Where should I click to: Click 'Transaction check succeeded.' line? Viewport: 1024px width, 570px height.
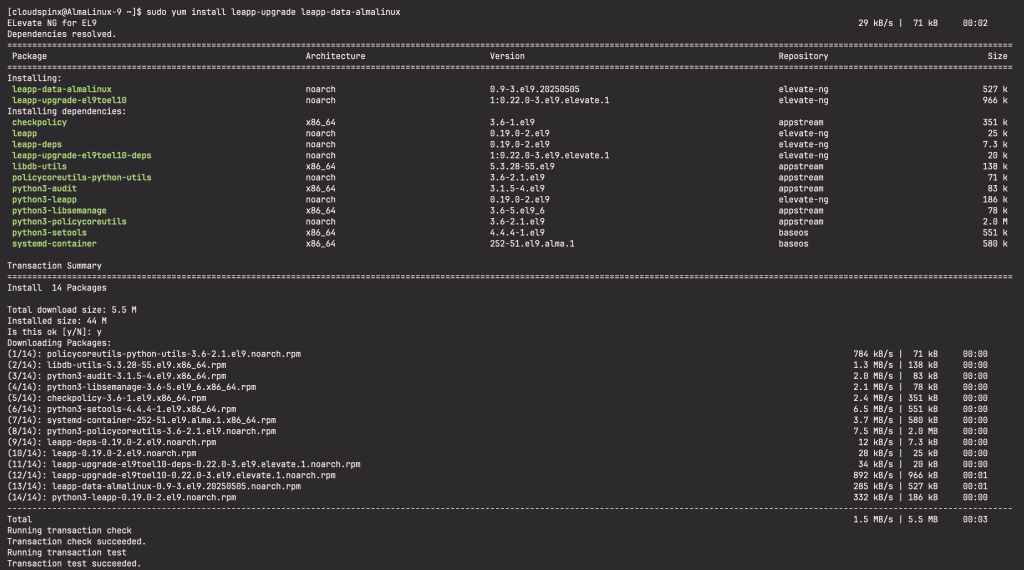(76, 542)
